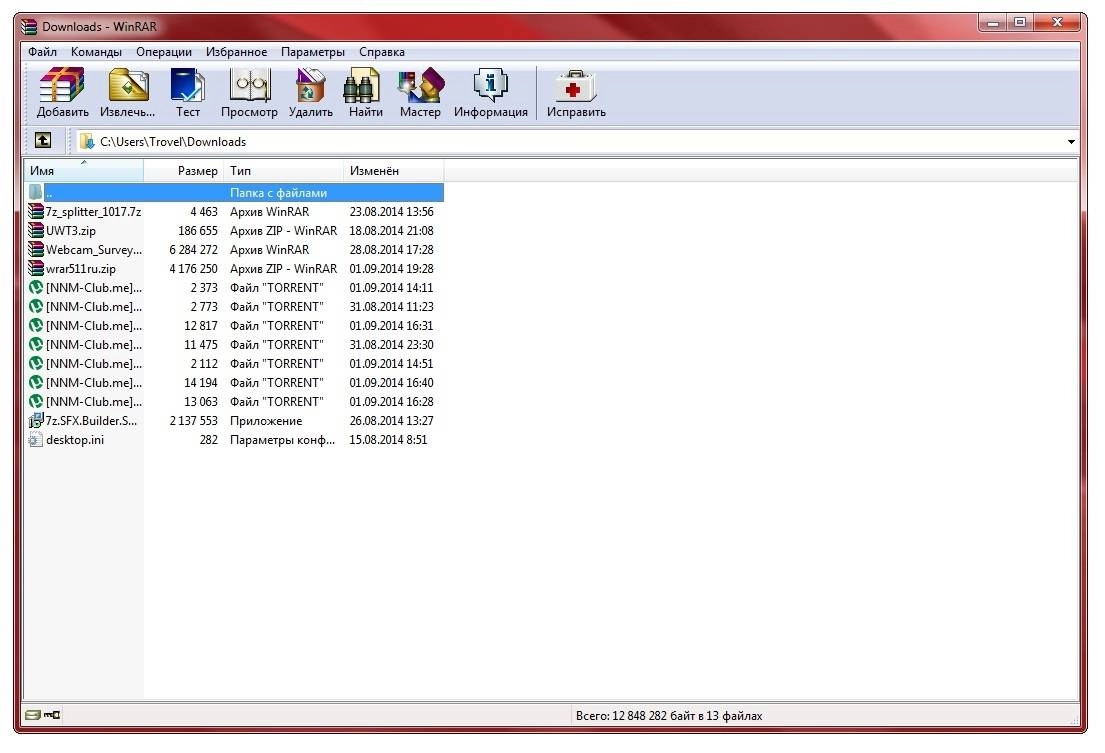Click the desktop.ini file icon
Image resolution: width=1105 pixels, height=753 pixels.
[x=35, y=440]
